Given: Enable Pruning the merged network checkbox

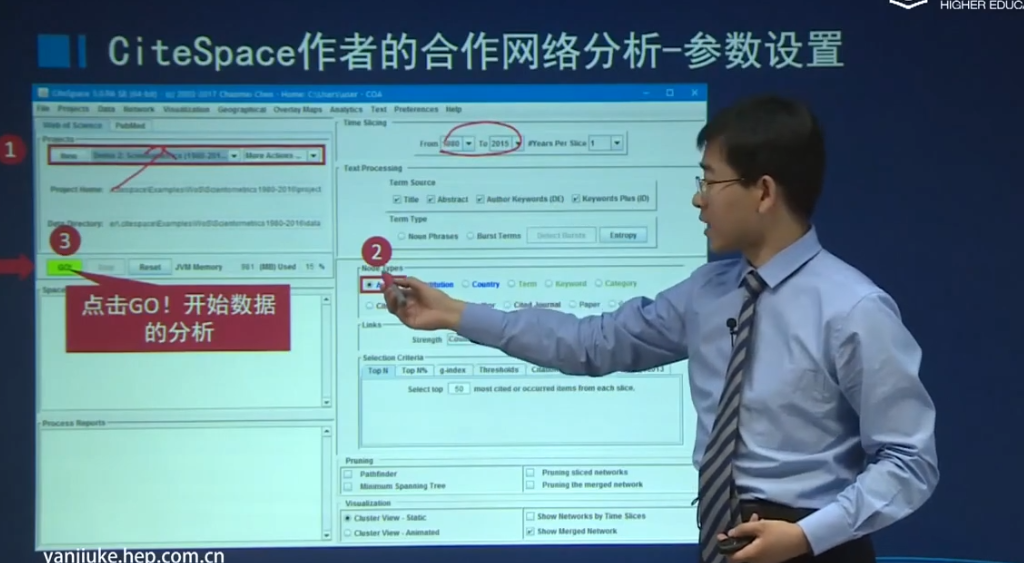Looking at the screenshot, I should pos(530,485).
